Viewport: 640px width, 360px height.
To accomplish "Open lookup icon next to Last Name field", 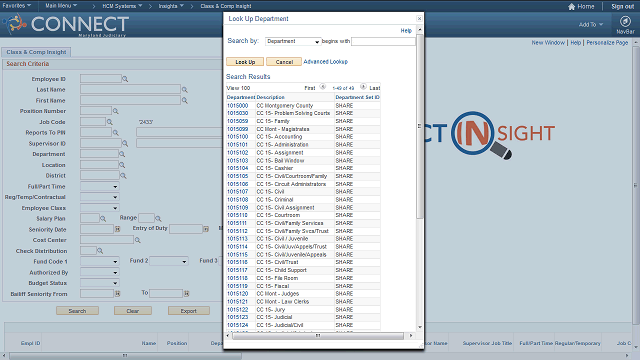I will pyautogui.click(x=185, y=89).
